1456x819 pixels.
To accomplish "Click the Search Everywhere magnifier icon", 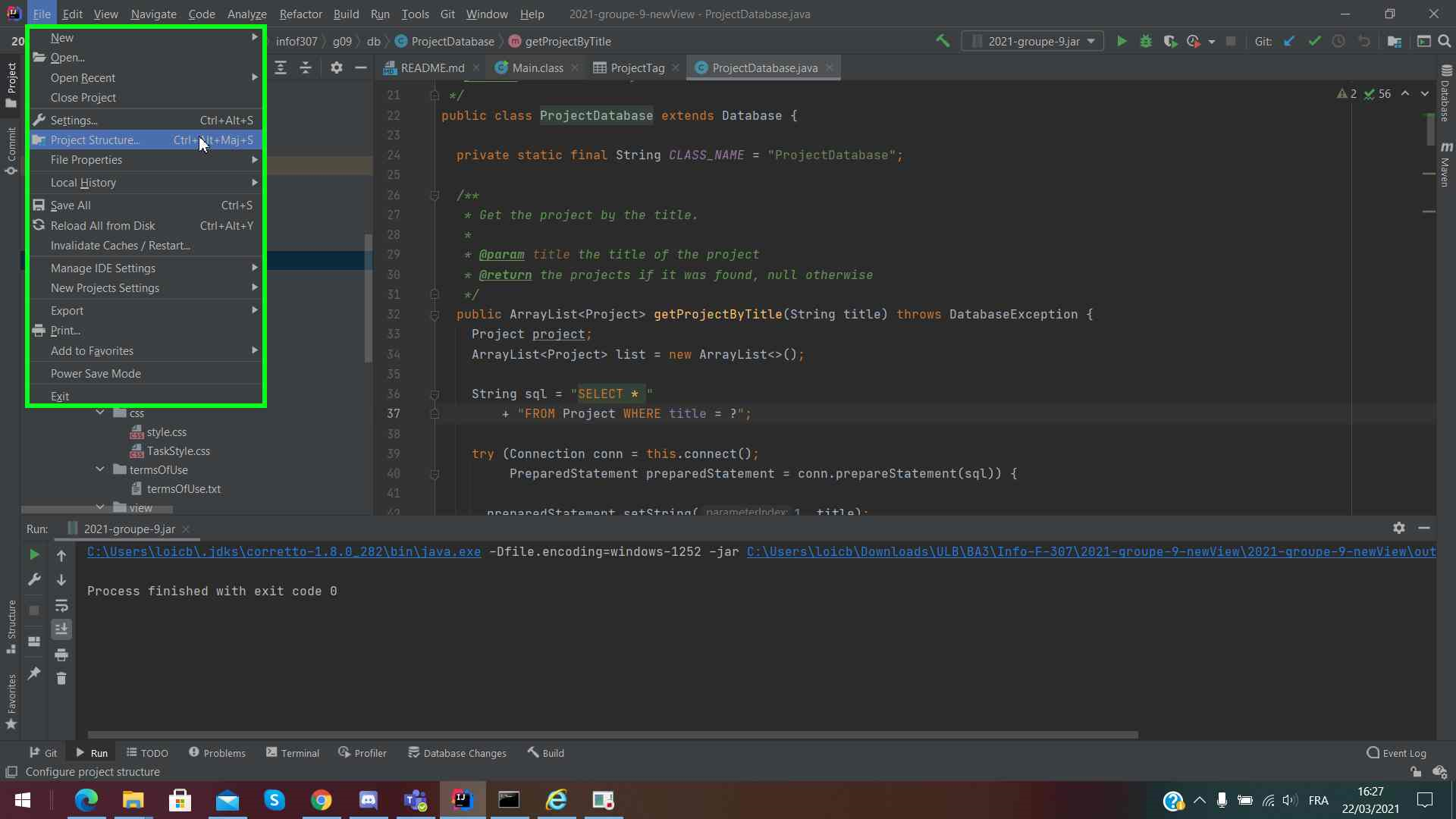I will pos(1445,42).
